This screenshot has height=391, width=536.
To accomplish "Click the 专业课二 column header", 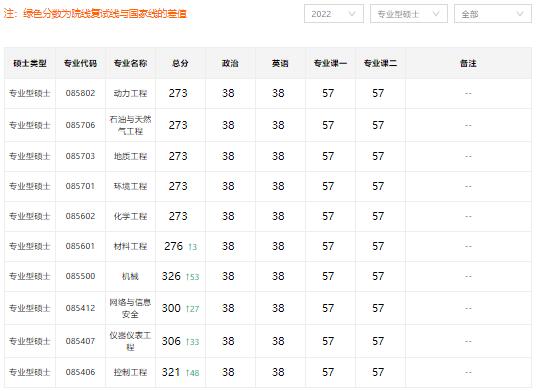I will [380, 64].
